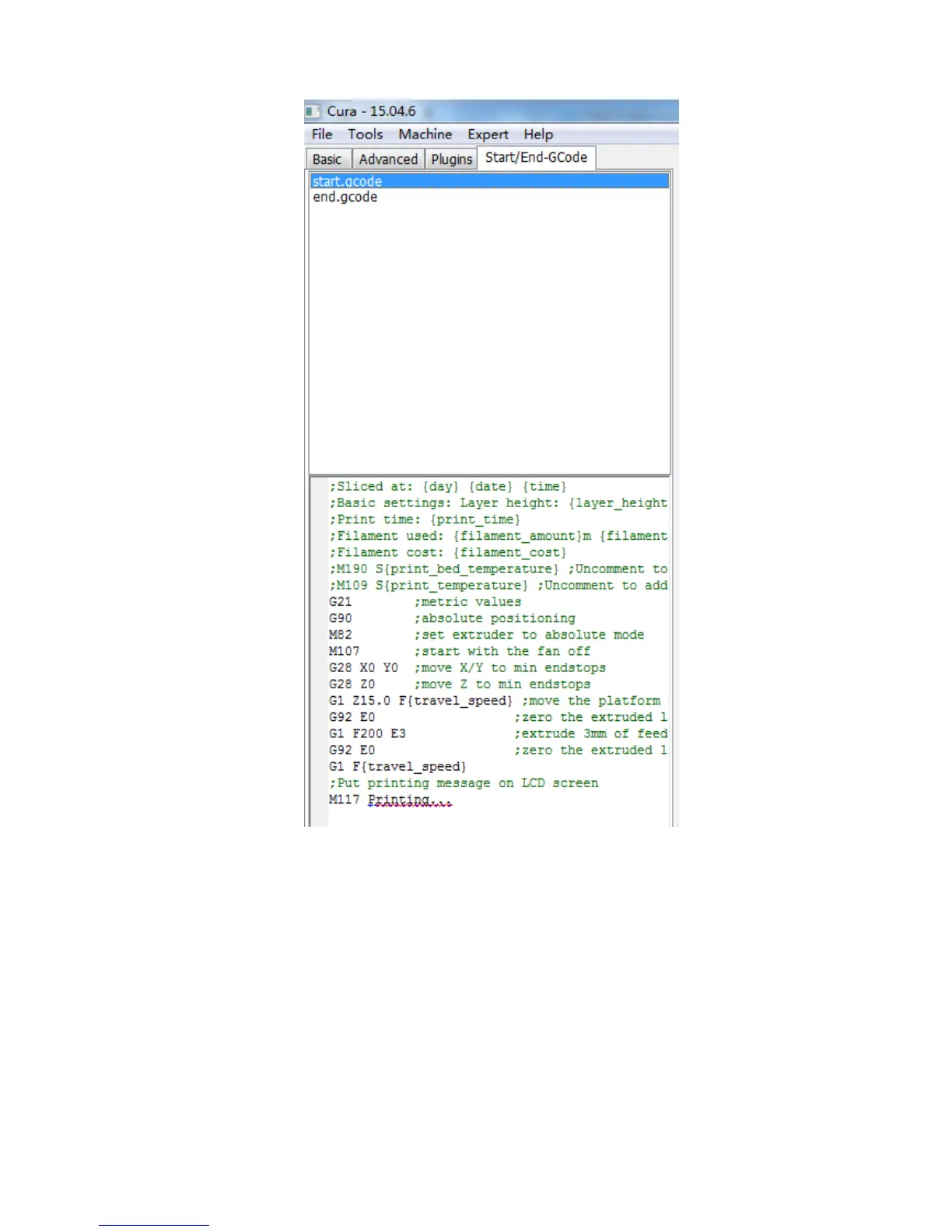Screen dimensions: 952x1232
Task: Click the ';Sliced at: {day} {date} {time}' line
Action: (448, 487)
